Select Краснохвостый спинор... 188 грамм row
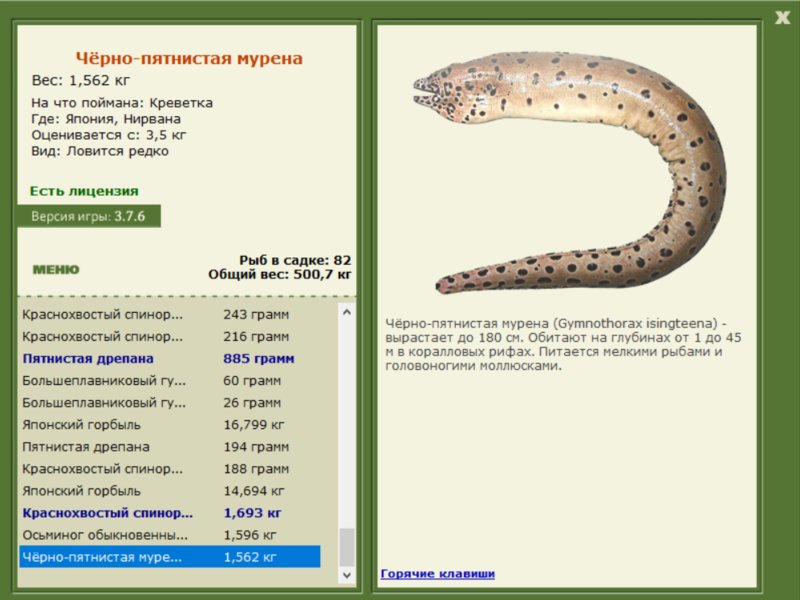Viewport: 800px width, 600px height. [x=170, y=469]
